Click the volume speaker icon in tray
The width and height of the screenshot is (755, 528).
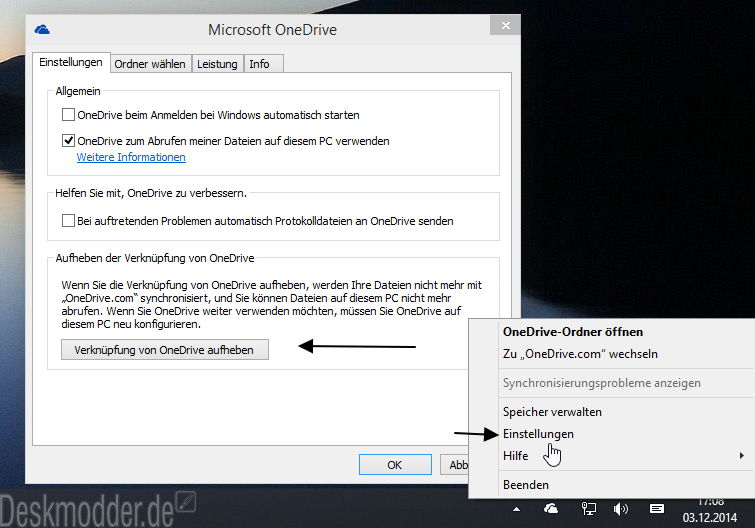(x=620, y=510)
